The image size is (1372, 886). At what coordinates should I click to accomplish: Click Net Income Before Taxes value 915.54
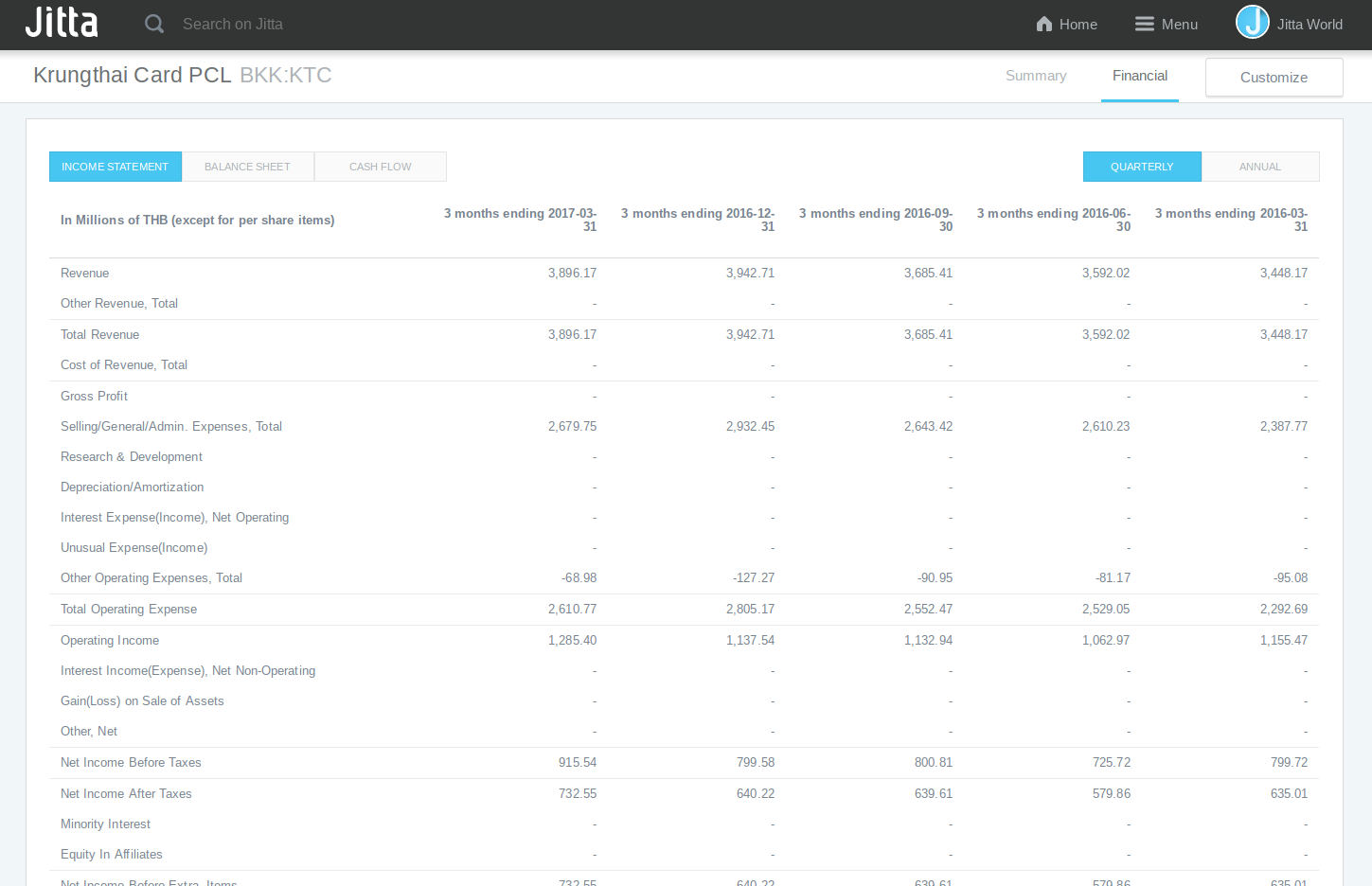point(578,763)
